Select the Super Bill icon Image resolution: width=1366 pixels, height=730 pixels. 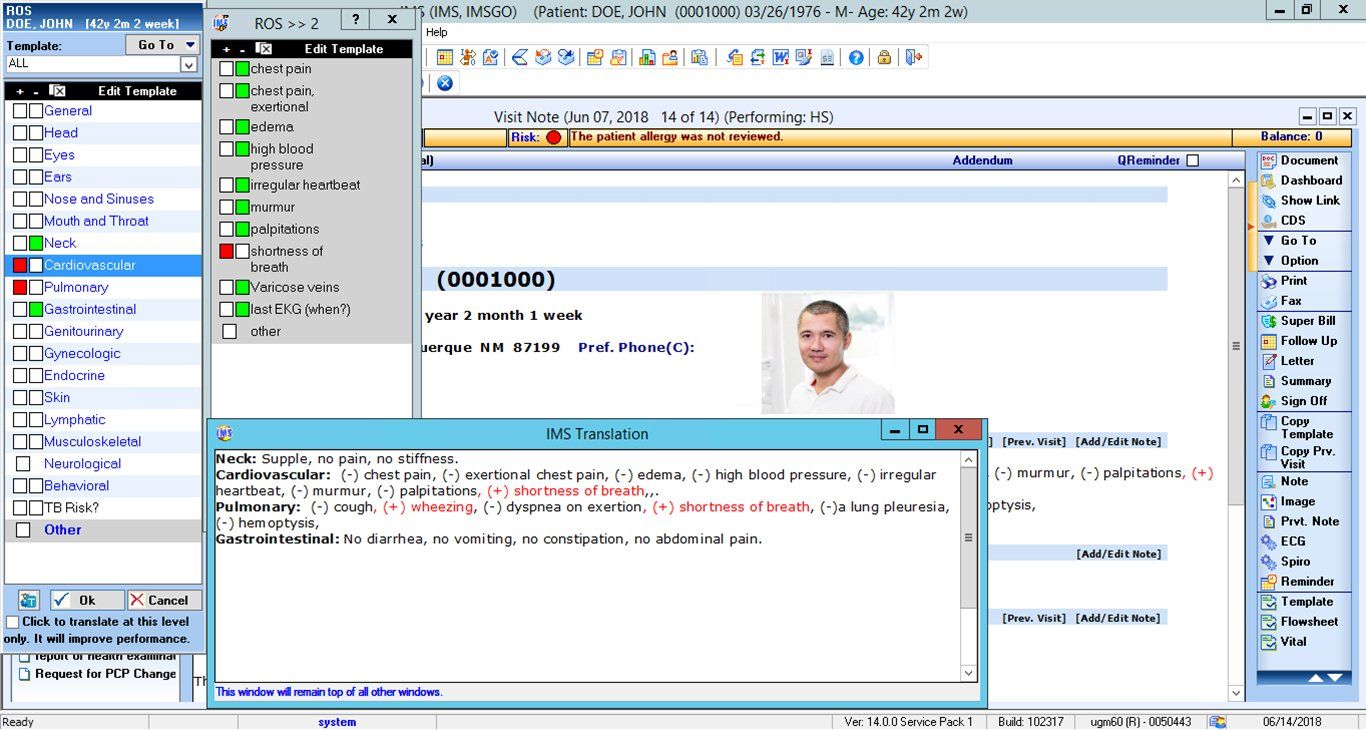pyautogui.click(x=1298, y=321)
